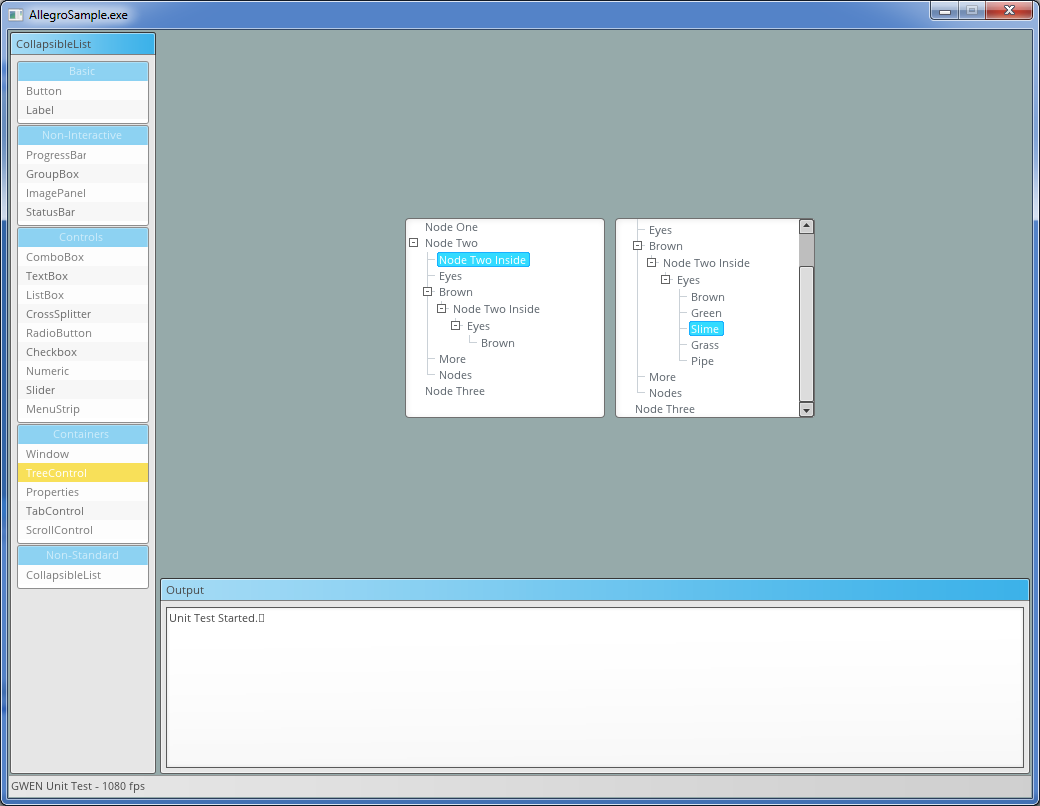Collapse Node Two in the left tree
The width and height of the screenshot is (1040, 806).
point(413,243)
